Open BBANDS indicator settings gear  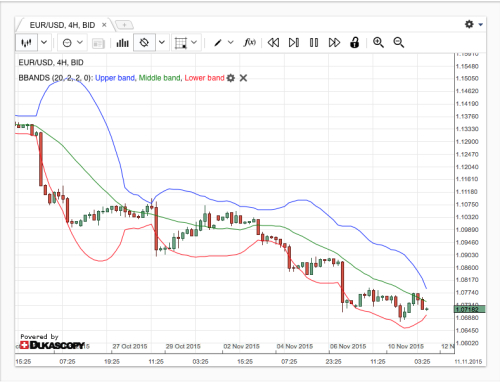click(x=231, y=78)
